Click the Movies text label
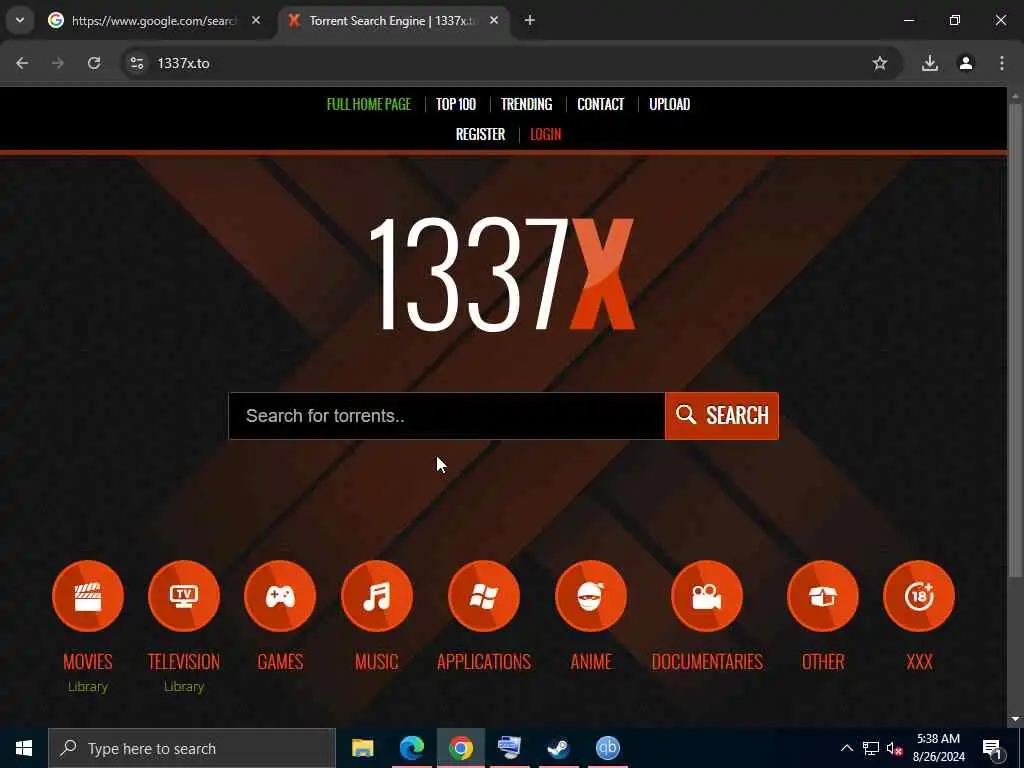 [x=88, y=662]
